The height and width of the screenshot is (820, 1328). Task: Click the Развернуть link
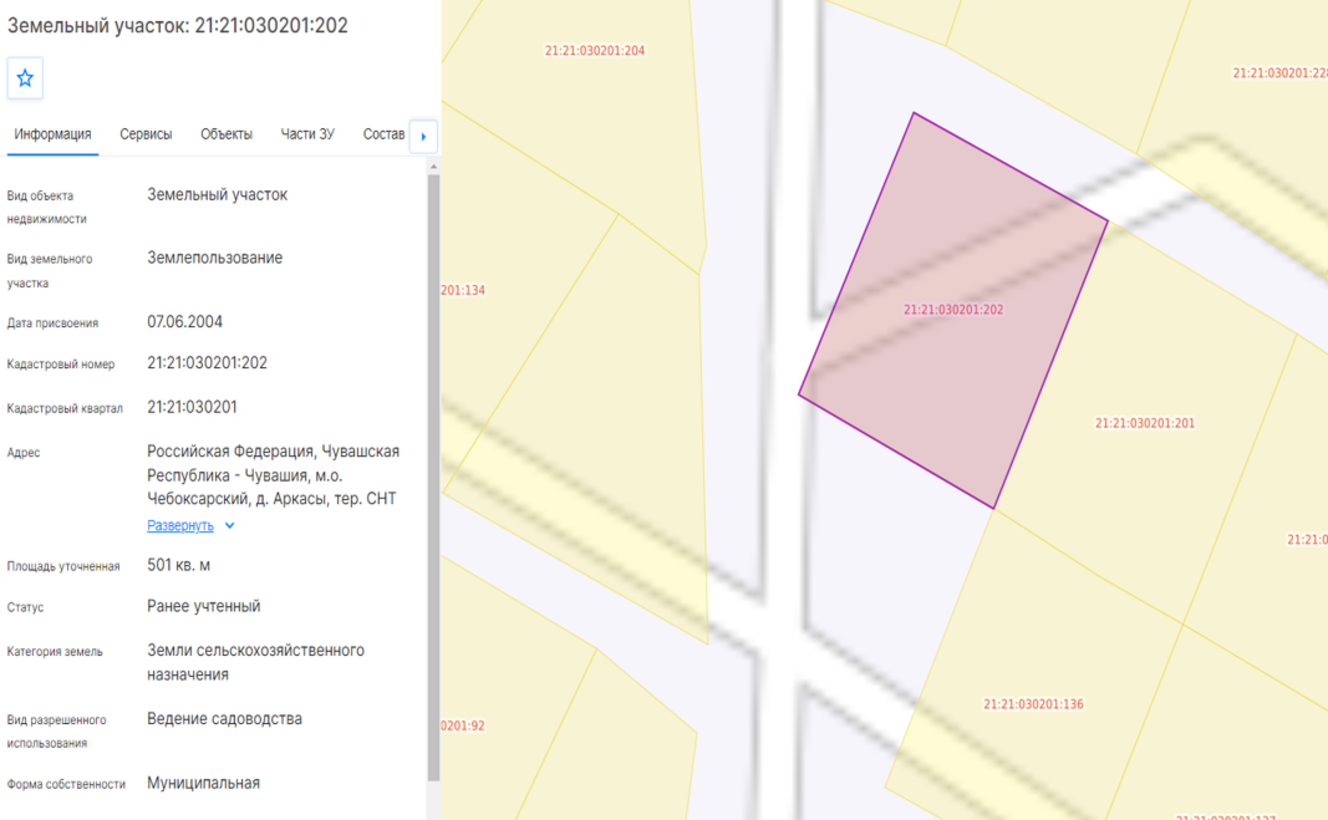pyautogui.click(x=180, y=526)
